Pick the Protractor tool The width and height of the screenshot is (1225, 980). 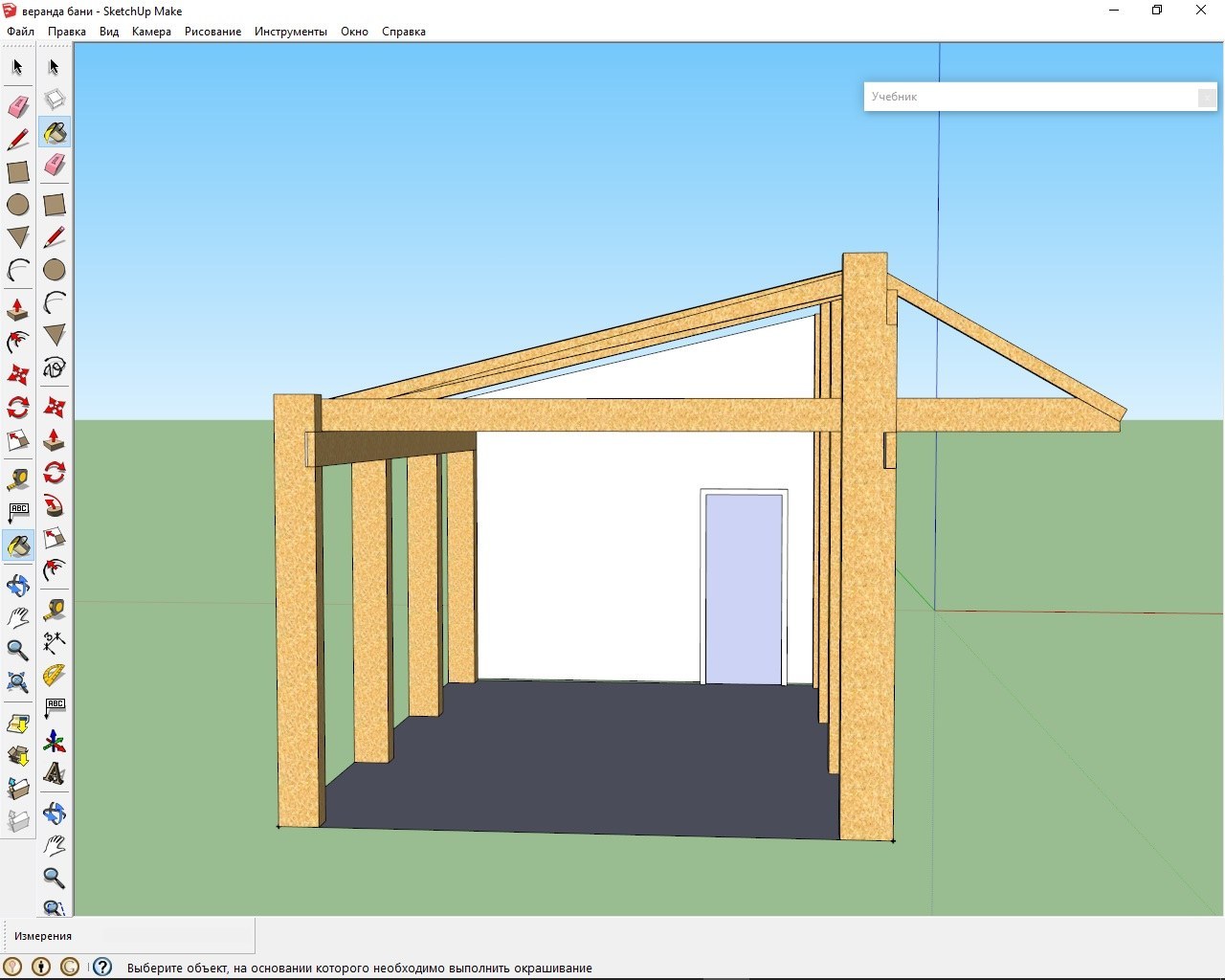(55, 675)
